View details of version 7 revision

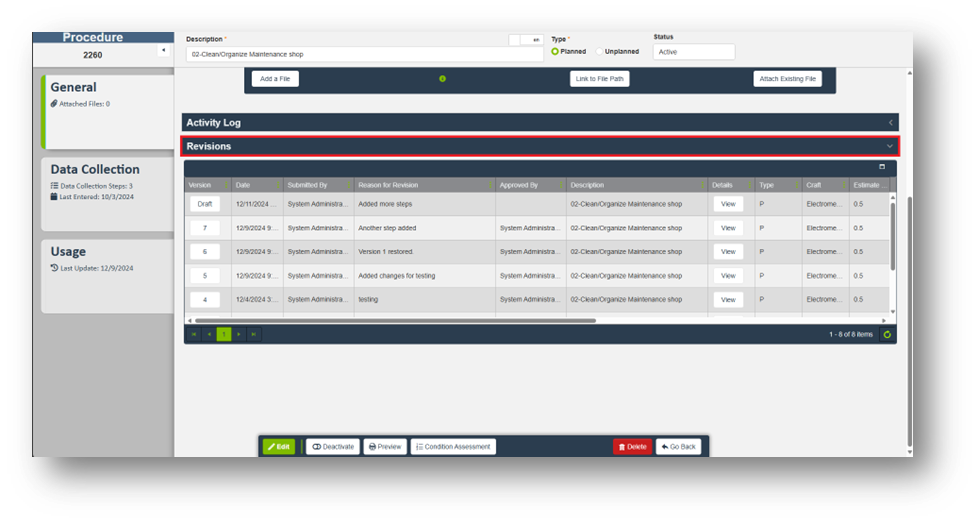point(728,228)
